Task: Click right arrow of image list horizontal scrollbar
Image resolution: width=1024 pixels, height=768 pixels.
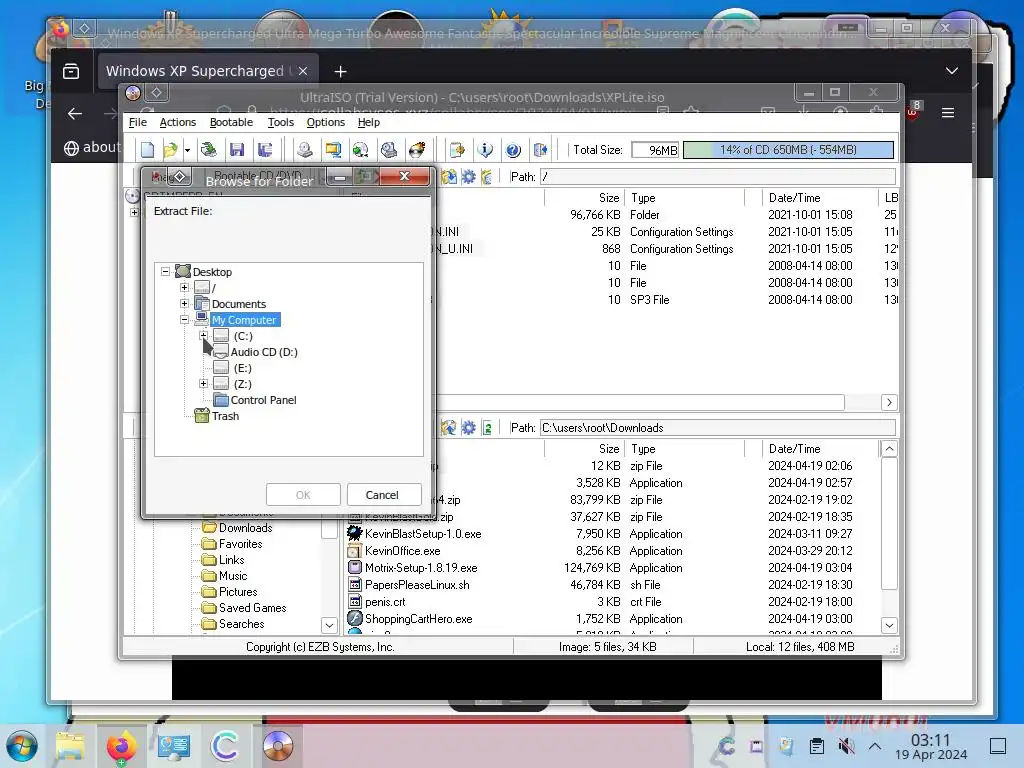Action: pyautogui.click(x=889, y=402)
